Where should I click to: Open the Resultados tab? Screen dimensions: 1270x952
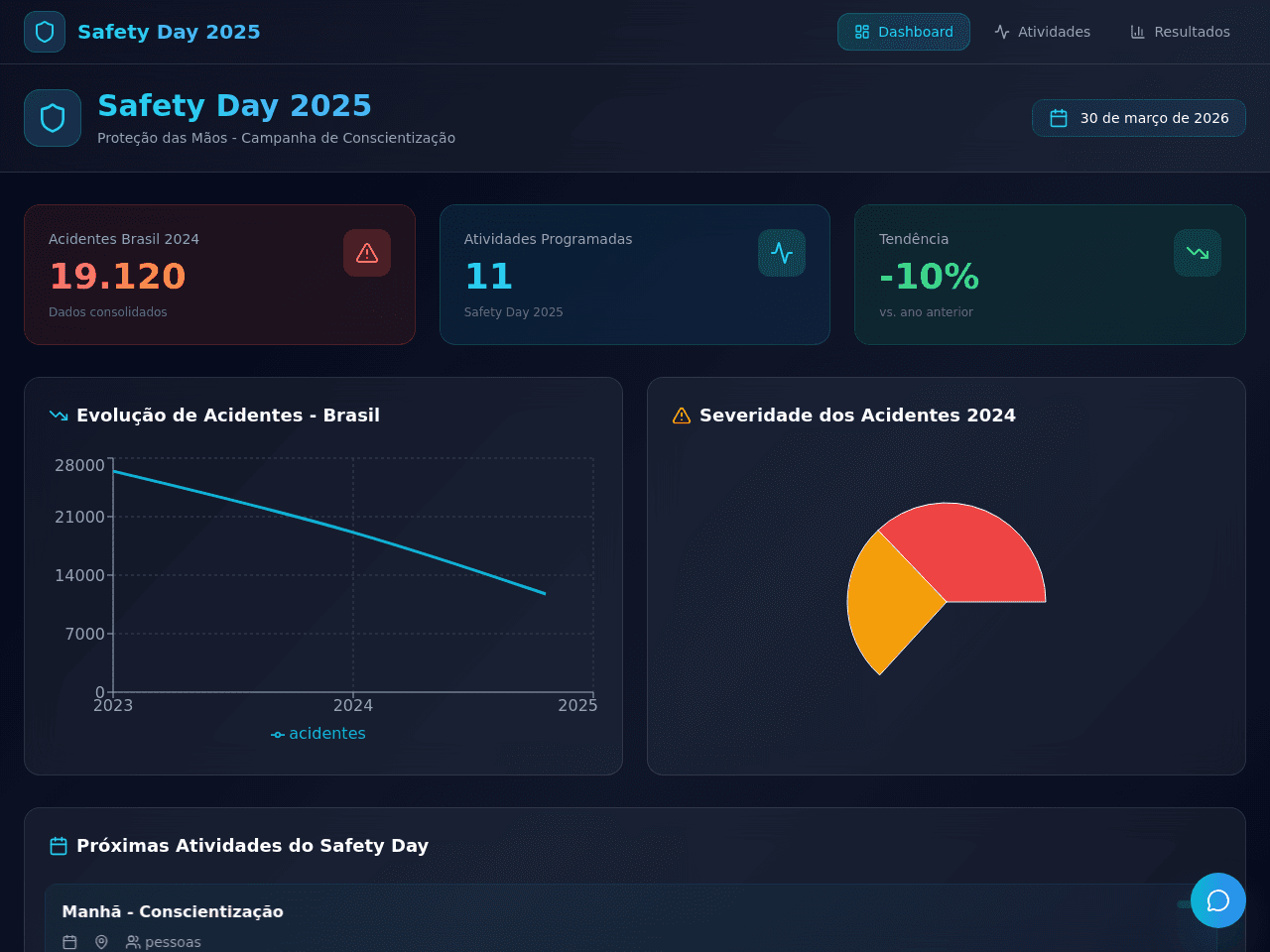[x=1180, y=32]
